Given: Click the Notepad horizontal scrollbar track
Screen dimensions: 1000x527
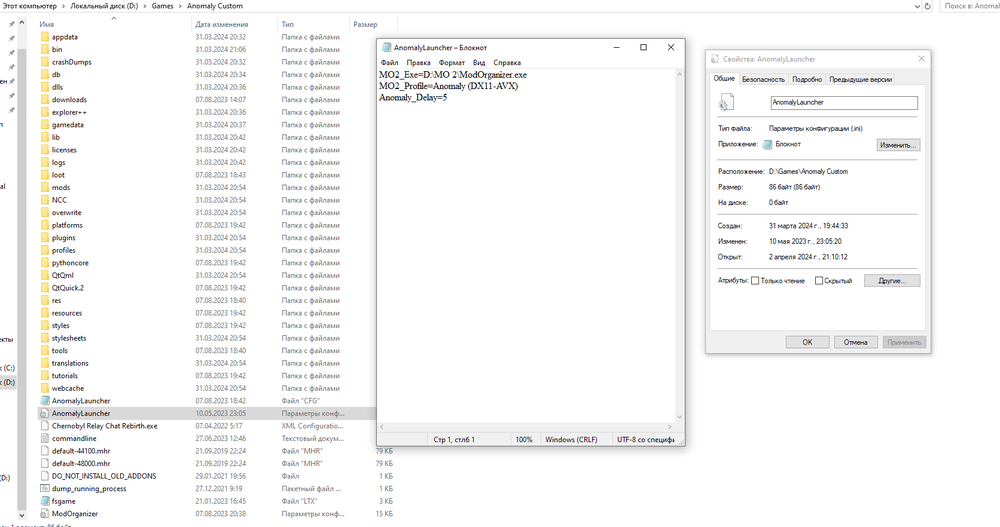Looking at the screenshot, I should tap(524, 427).
